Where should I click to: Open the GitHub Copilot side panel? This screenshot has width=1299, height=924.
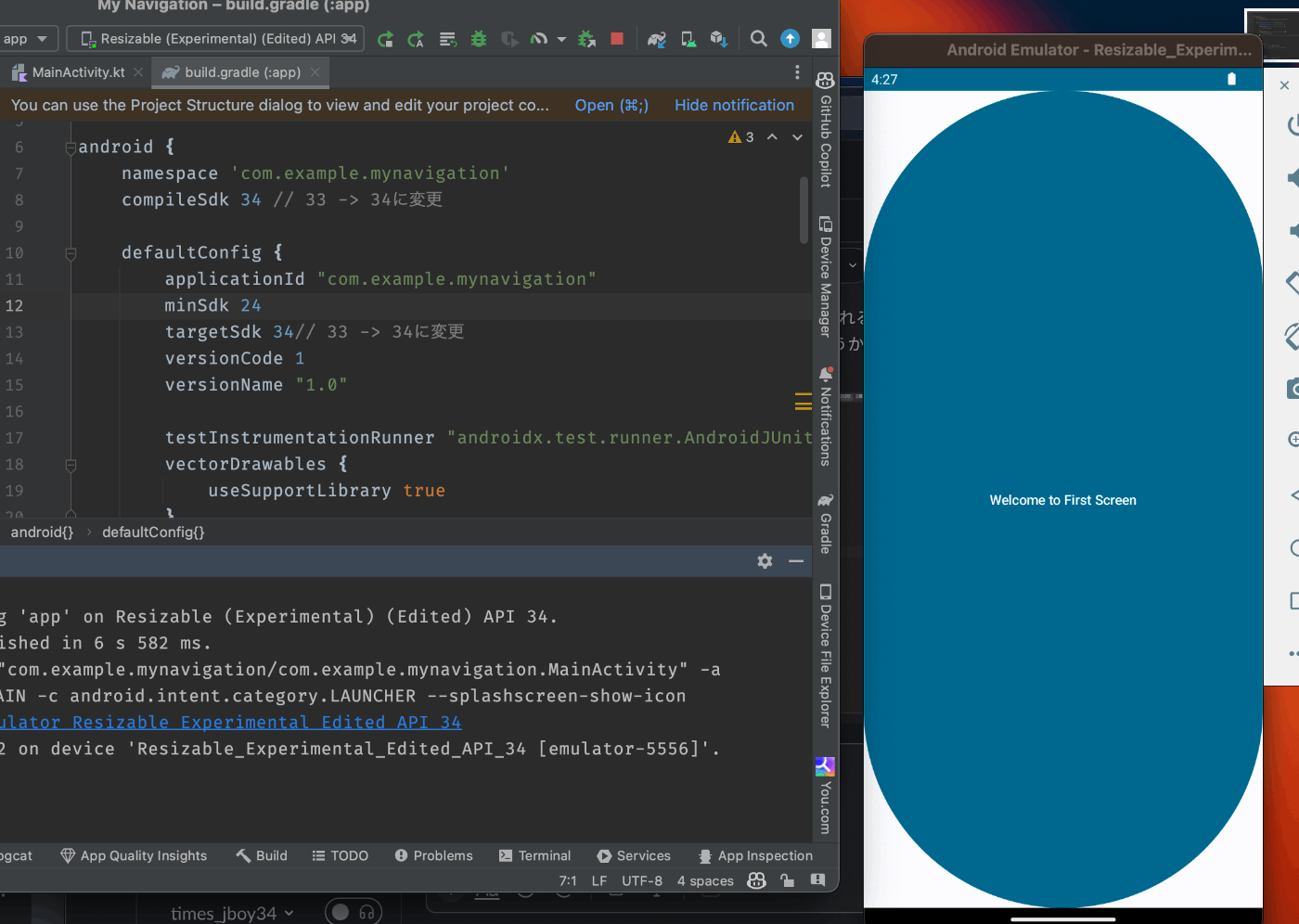point(825,130)
